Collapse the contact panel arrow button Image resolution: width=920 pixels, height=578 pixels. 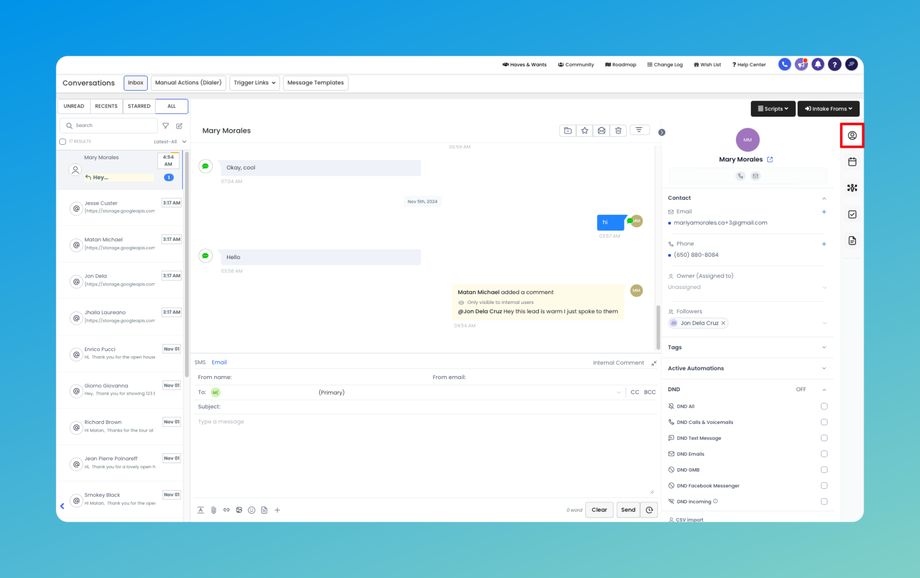pyautogui.click(x=661, y=133)
